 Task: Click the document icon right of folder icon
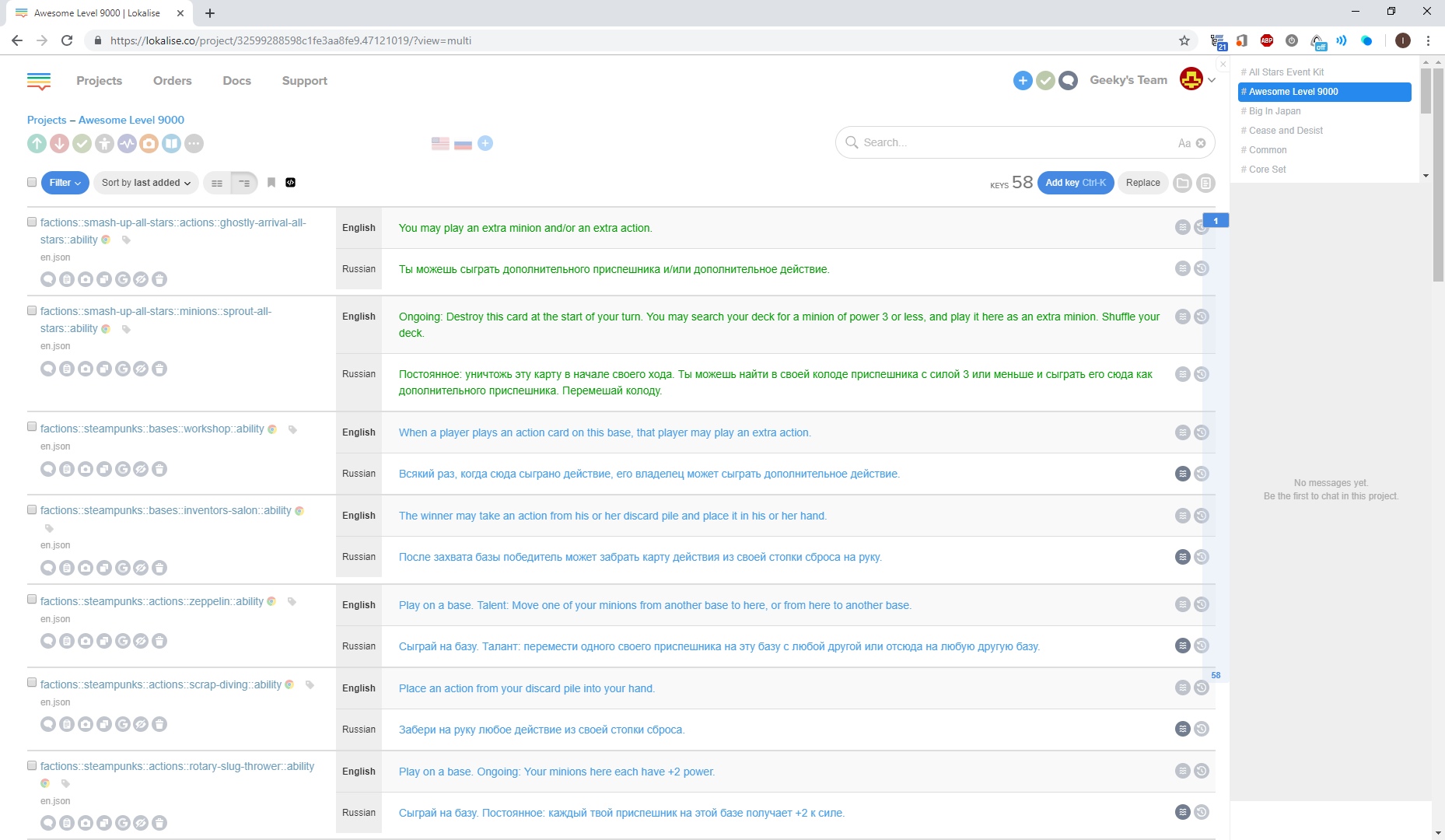click(x=1205, y=183)
